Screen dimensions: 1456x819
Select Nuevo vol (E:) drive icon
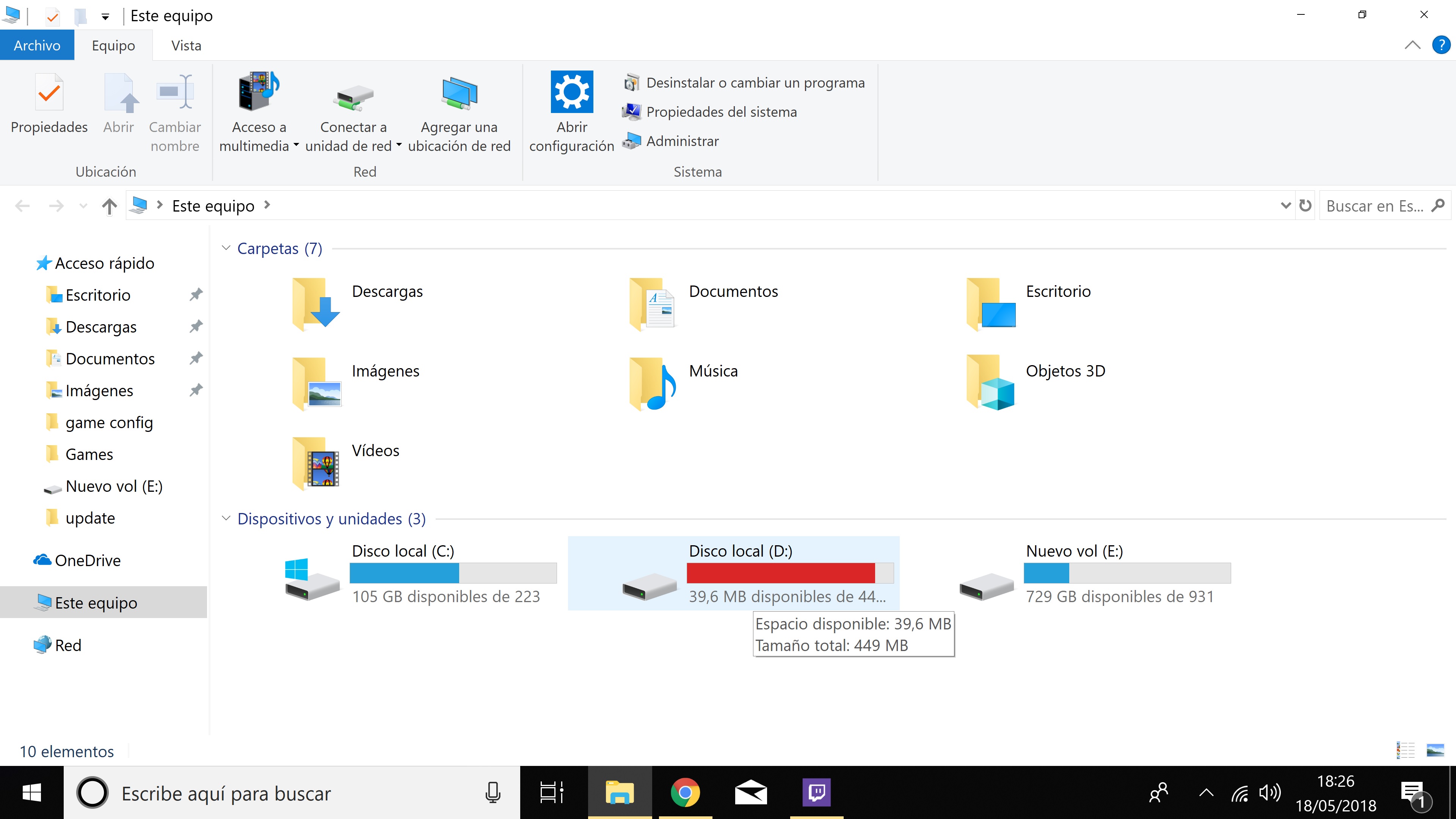pos(986,587)
